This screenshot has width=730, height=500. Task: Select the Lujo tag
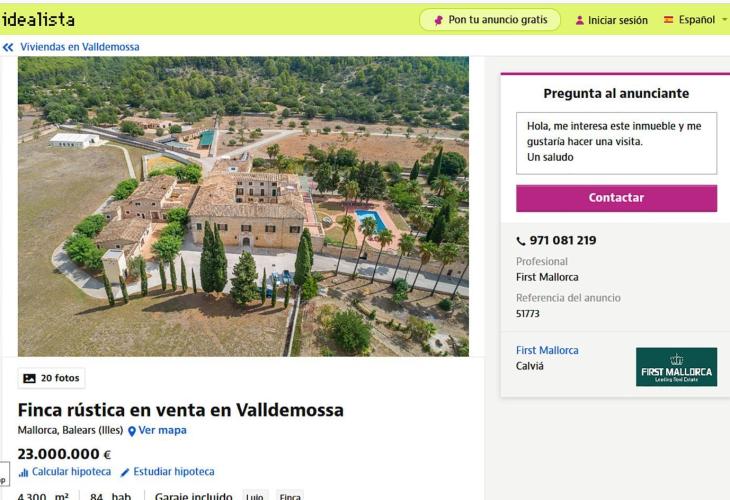[x=255, y=496]
